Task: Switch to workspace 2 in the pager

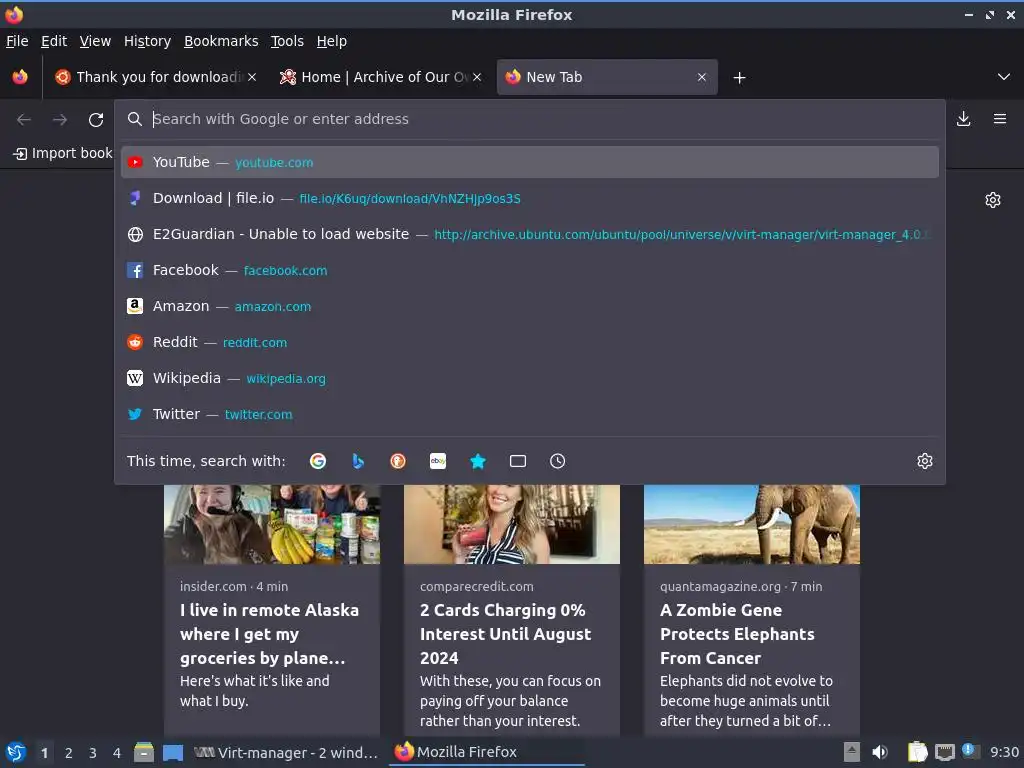Action: [x=69, y=753]
